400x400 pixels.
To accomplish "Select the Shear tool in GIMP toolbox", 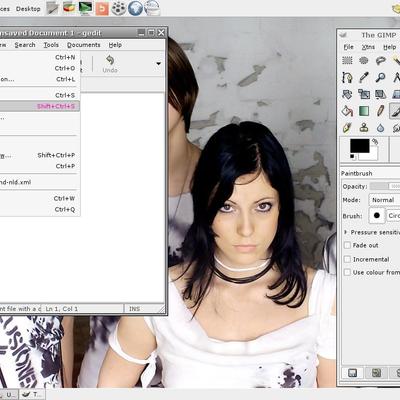I will point(380,94).
